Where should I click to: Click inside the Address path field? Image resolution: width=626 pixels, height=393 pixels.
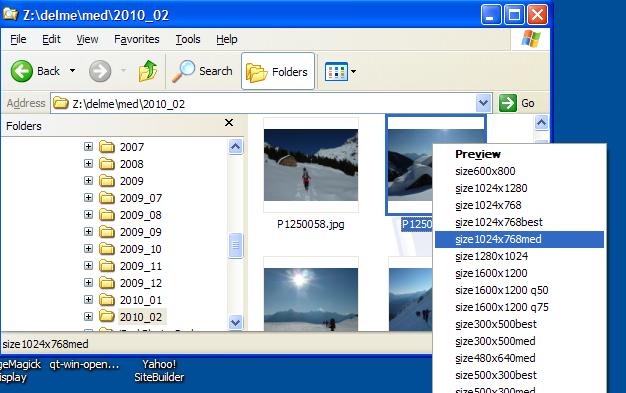(x=263, y=103)
